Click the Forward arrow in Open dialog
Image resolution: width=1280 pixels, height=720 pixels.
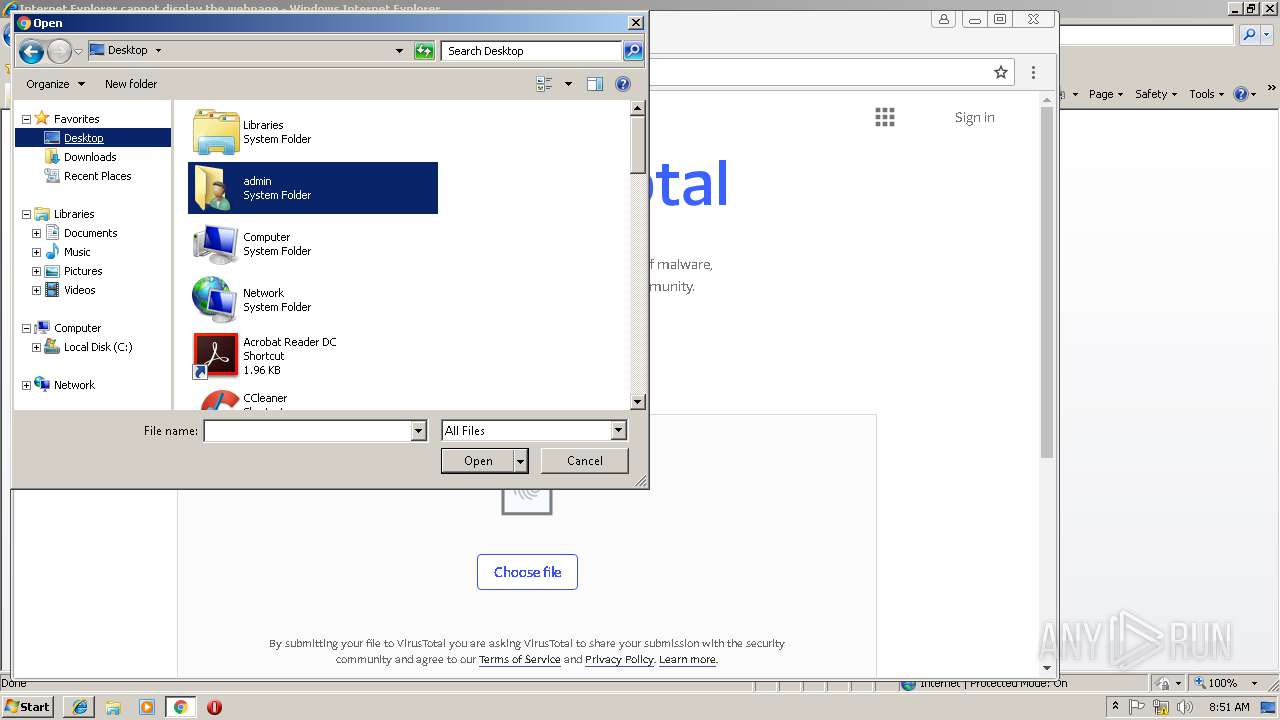tap(59, 51)
